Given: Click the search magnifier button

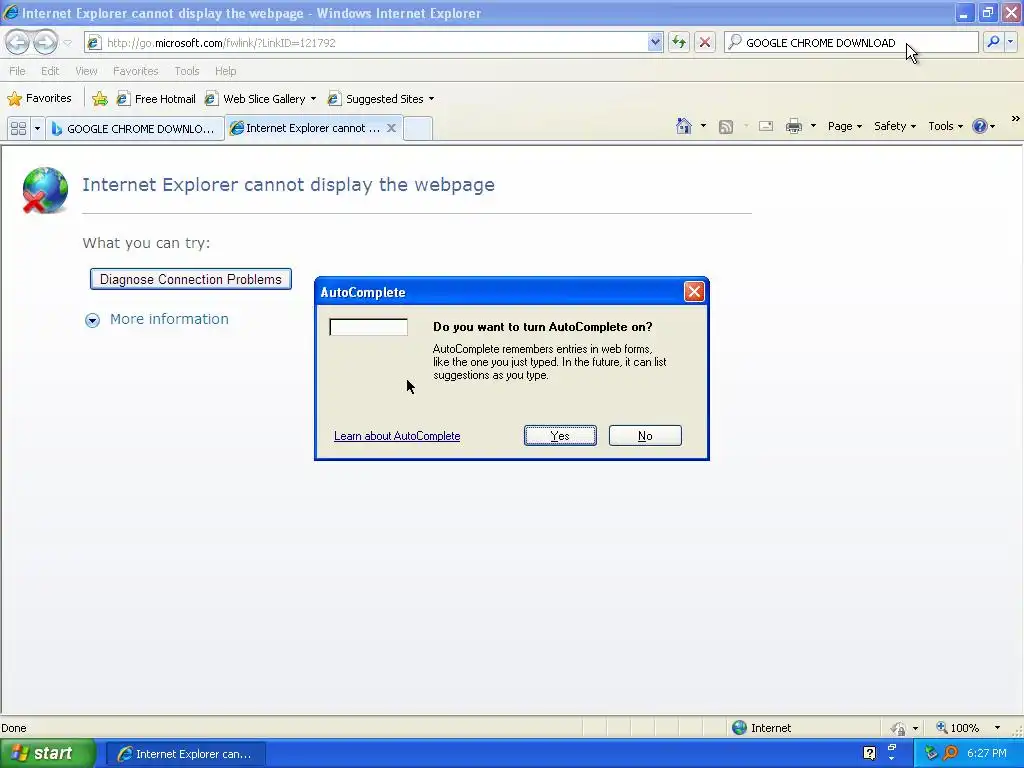Looking at the screenshot, I should (993, 42).
